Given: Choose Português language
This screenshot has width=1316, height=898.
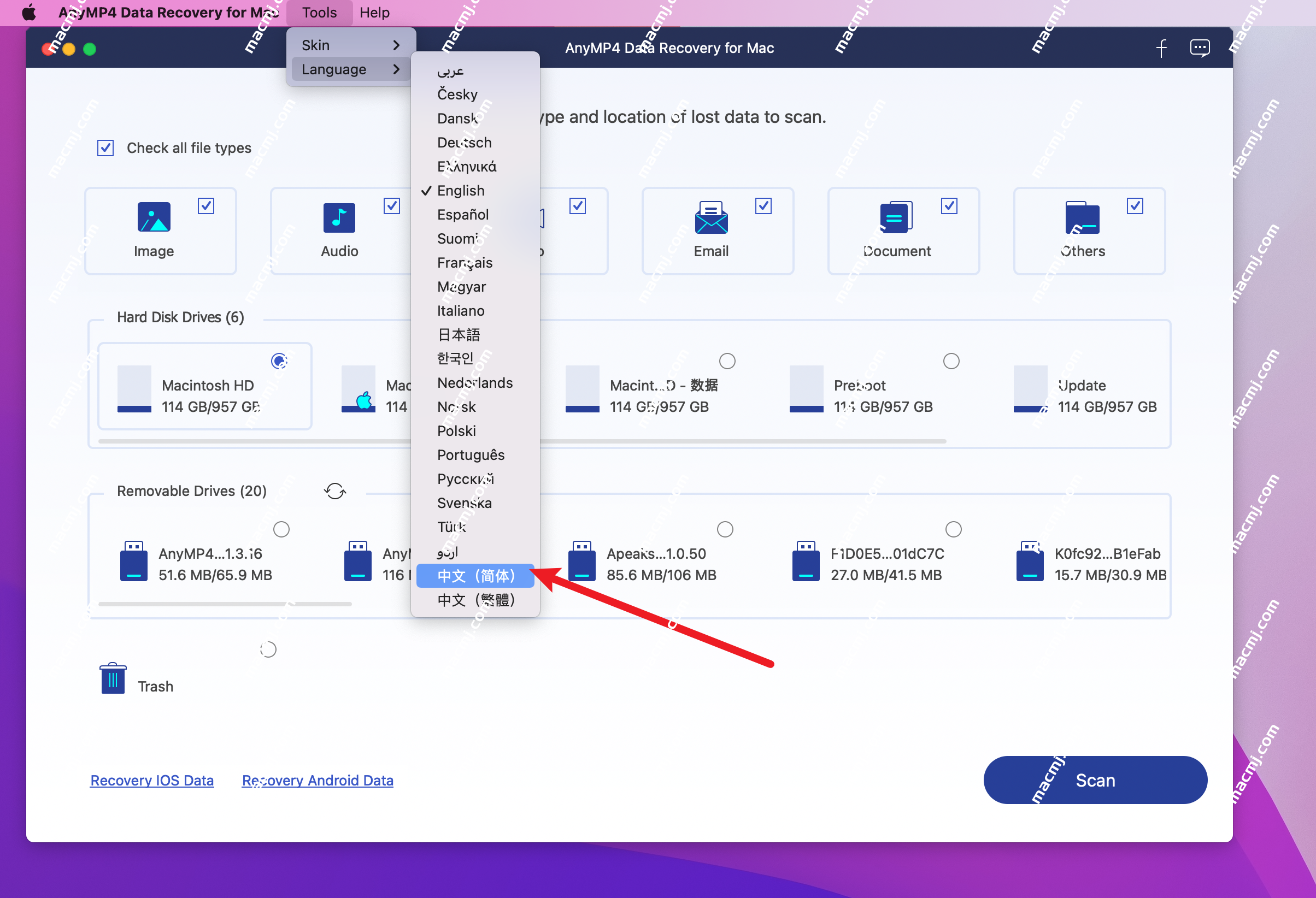Looking at the screenshot, I should 475,455.
